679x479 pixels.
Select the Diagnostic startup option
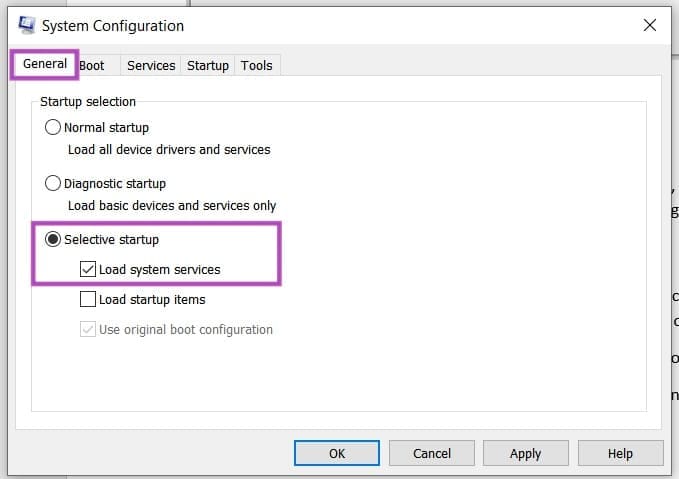[53, 184]
